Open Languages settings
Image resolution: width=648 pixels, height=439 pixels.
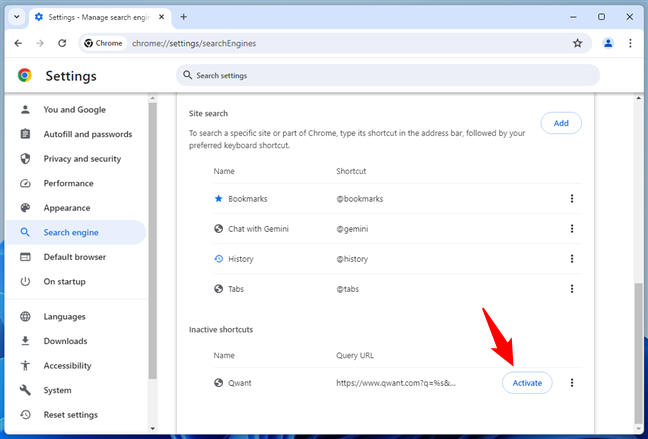pyautogui.click(x=75, y=317)
